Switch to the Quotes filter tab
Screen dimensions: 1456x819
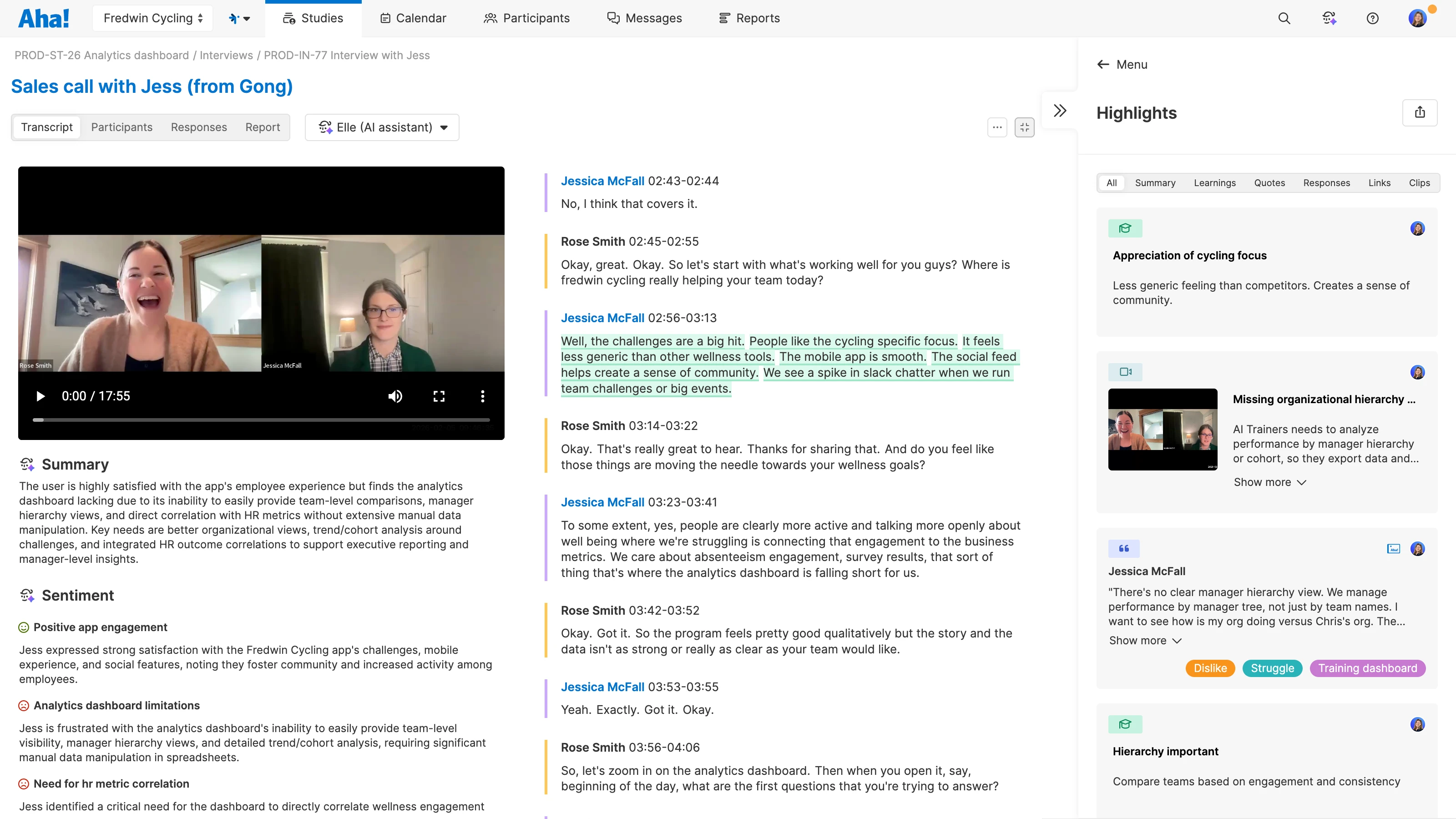(1269, 182)
